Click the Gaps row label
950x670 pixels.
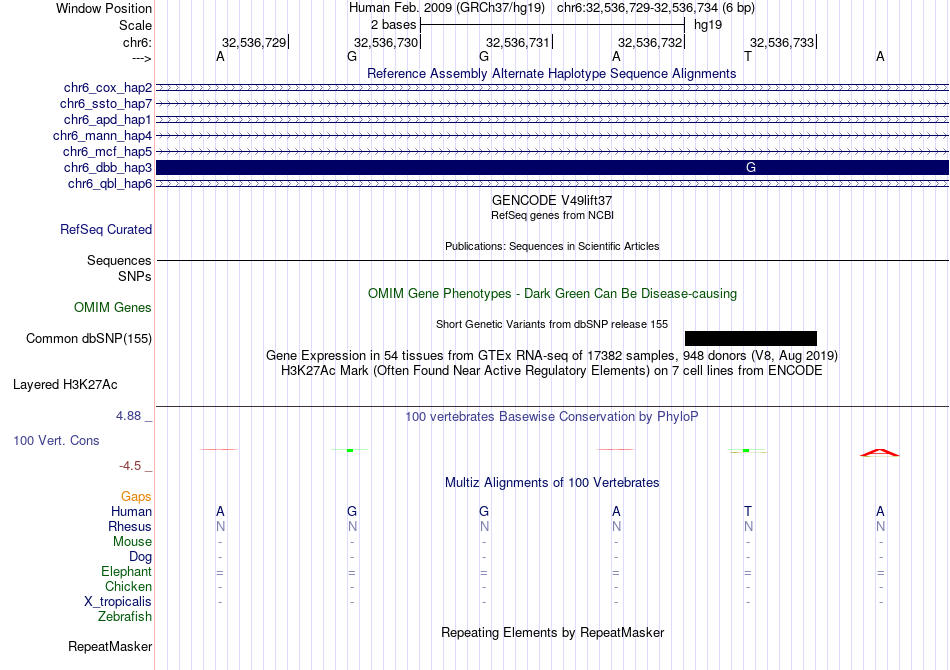136,497
